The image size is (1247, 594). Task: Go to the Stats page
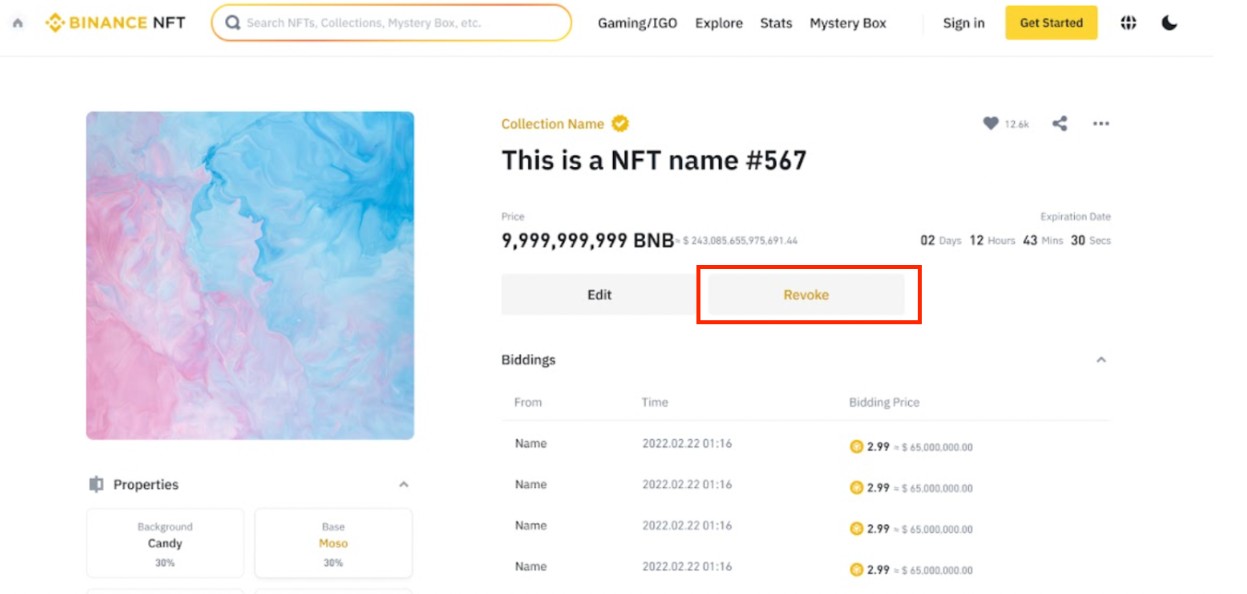point(776,23)
